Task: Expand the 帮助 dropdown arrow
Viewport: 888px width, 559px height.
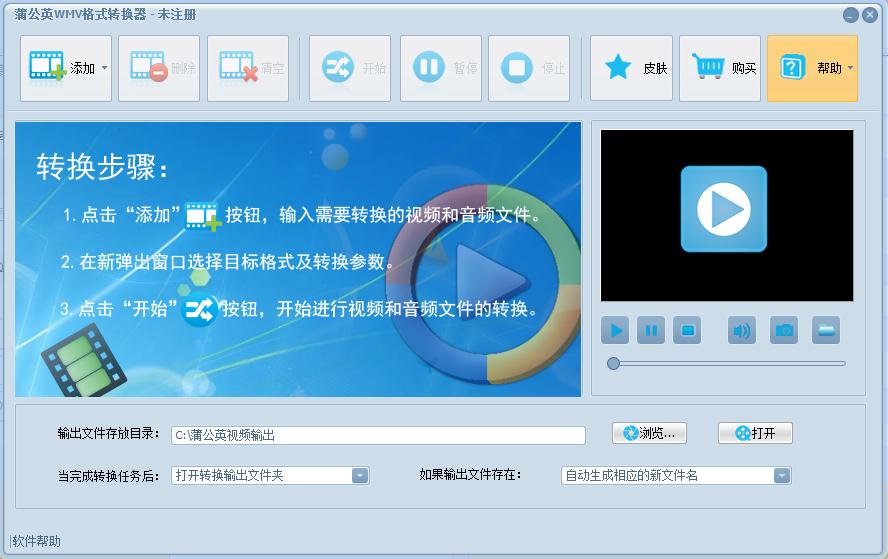Action: (x=850, y=68)
